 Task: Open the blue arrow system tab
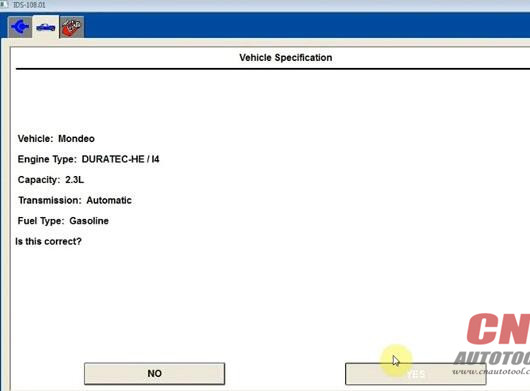tap(20, 27)
